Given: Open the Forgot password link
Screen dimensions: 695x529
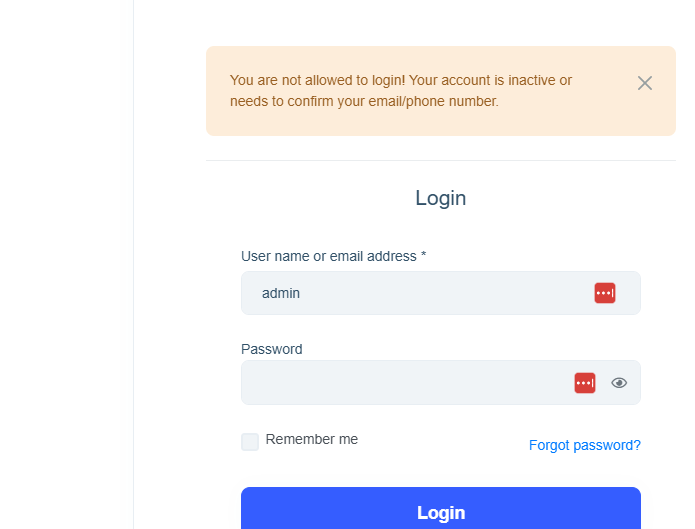Looking at the screenshot, I should click(x=584, y=445).
